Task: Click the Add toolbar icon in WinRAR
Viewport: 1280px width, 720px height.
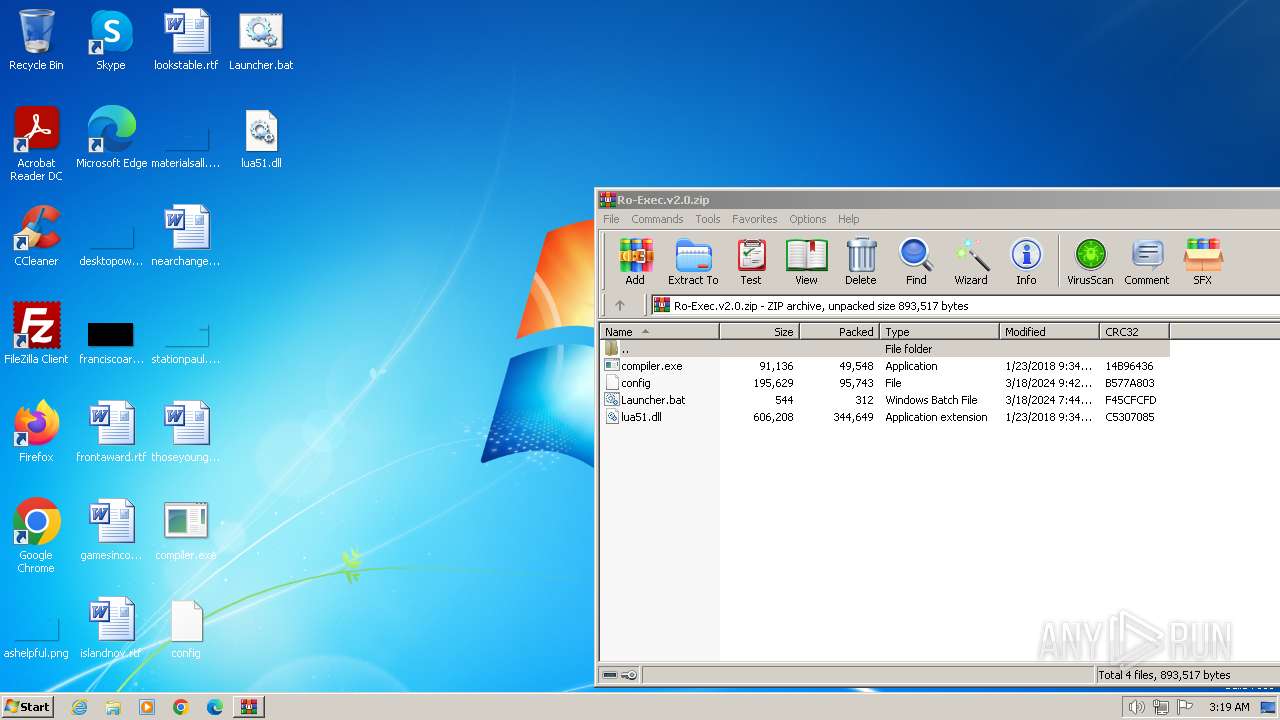Action: [635, 262]
